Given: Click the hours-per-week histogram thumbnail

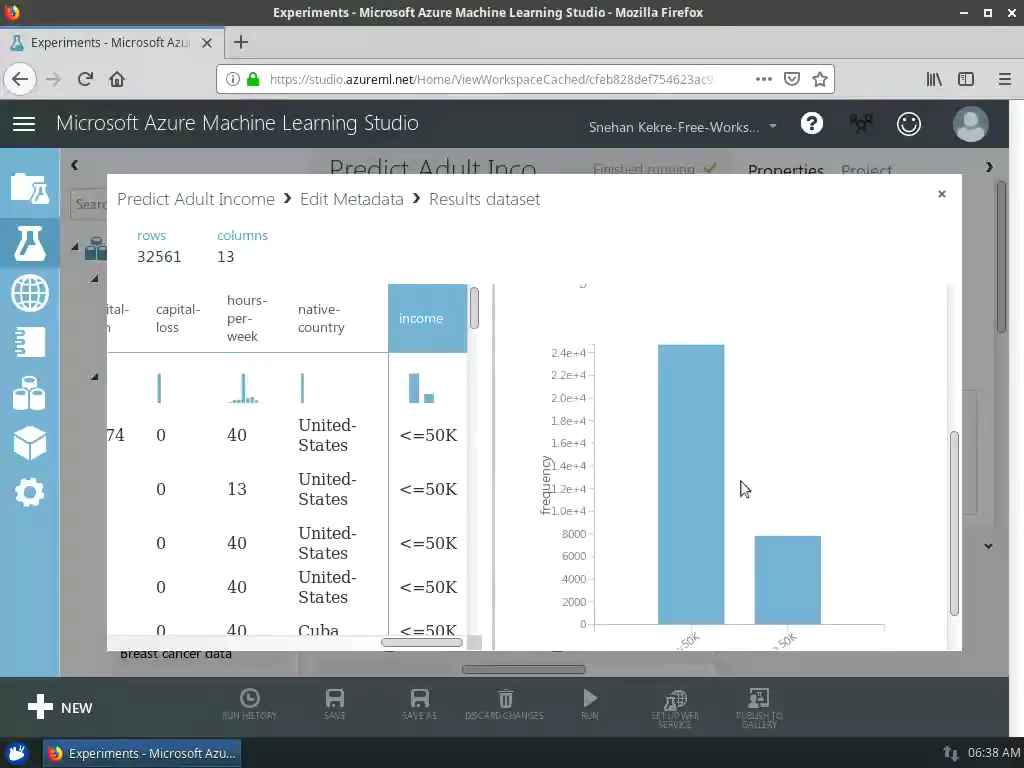Looking at the screenshot, I should pos(244,388).
